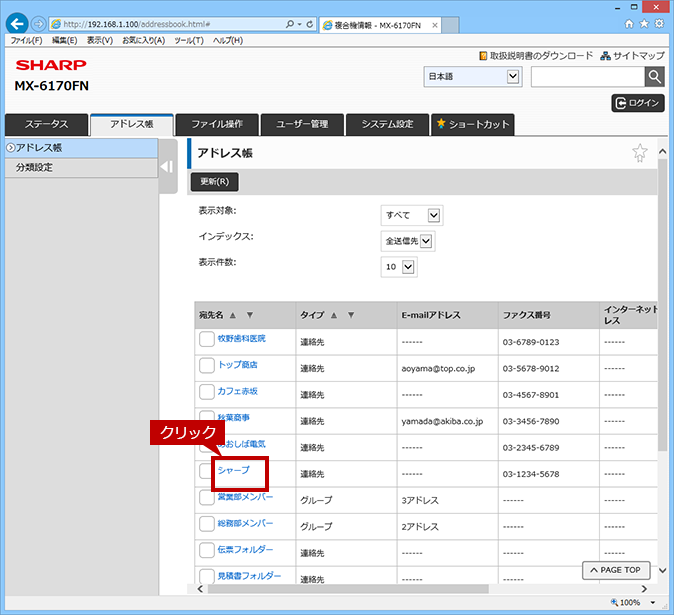Sort type column descending arrow
This screenshot has width=674, height=615.
pos(351,315)
